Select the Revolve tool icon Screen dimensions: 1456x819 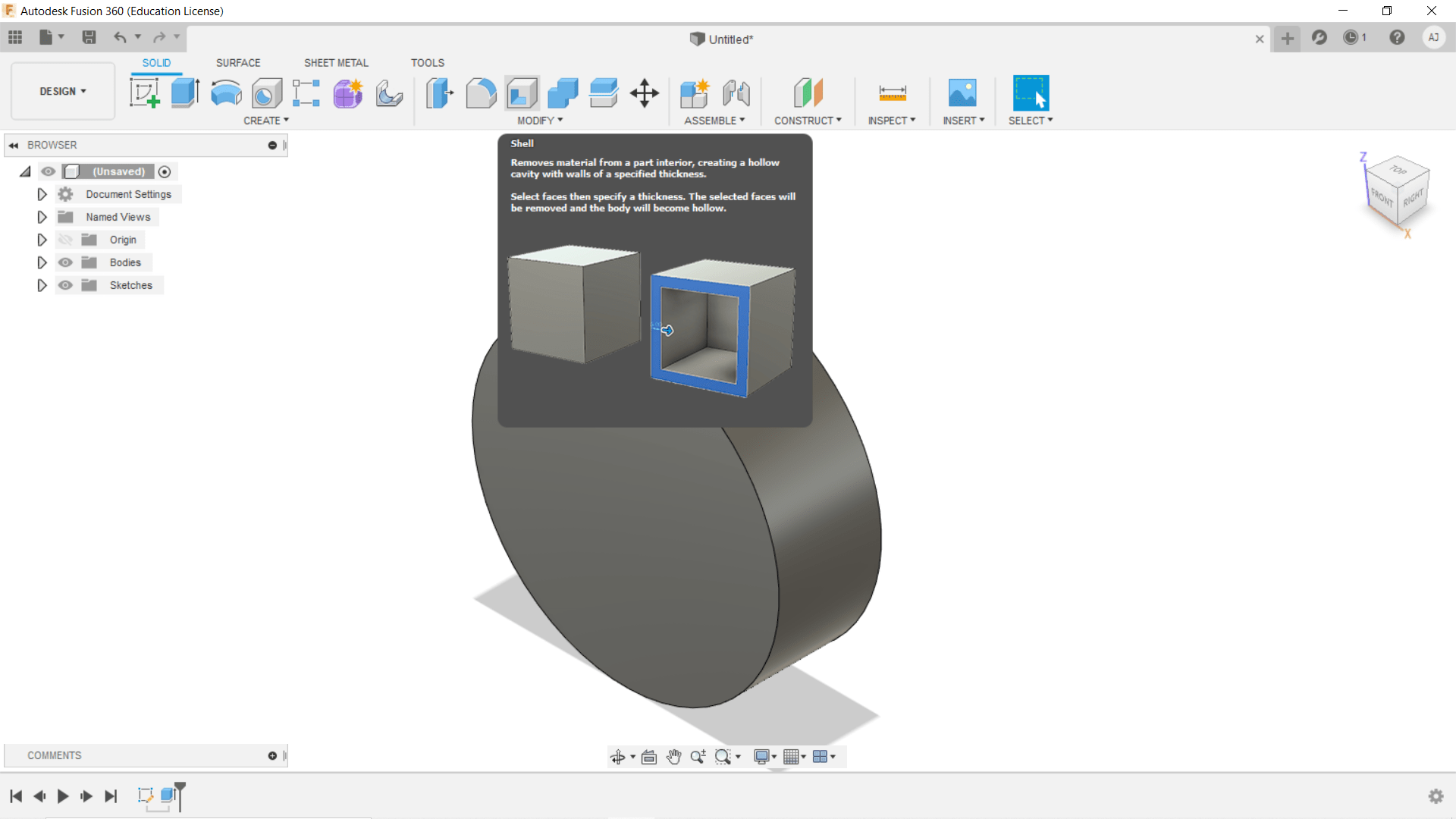(x=226, y=93)
